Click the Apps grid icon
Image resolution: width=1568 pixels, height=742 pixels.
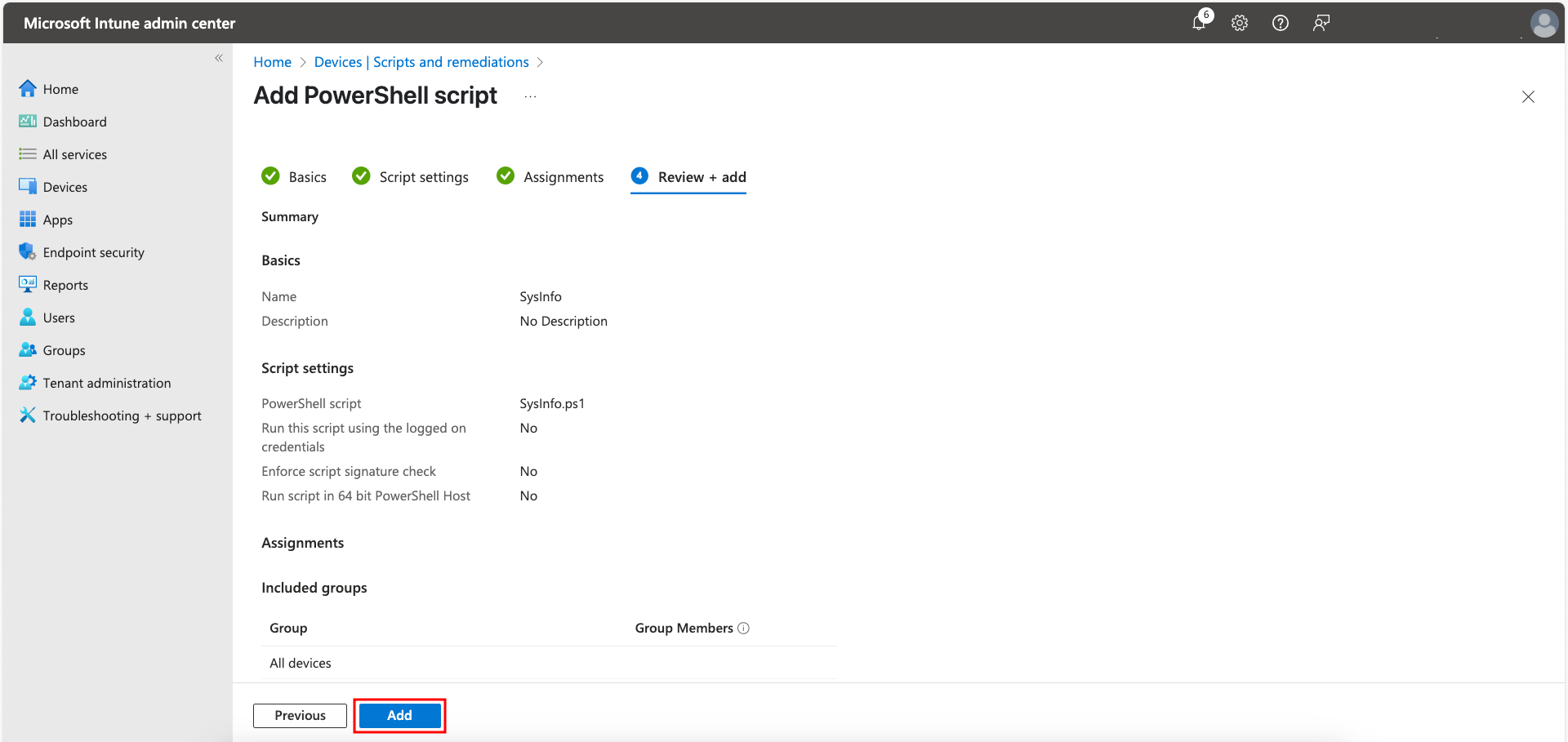point(28,219)
